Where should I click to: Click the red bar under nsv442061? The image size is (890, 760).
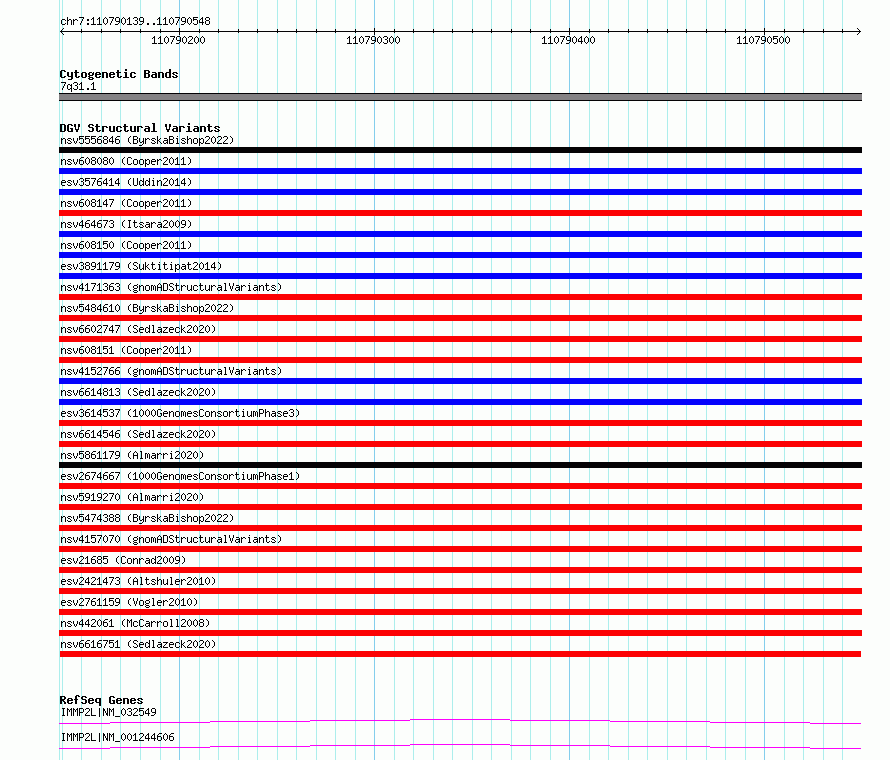coord(460,633)
